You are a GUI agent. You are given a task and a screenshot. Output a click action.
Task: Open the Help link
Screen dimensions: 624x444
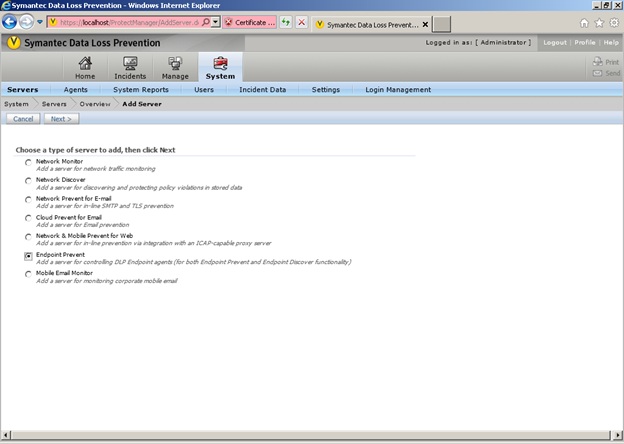[x=611, y=42]
